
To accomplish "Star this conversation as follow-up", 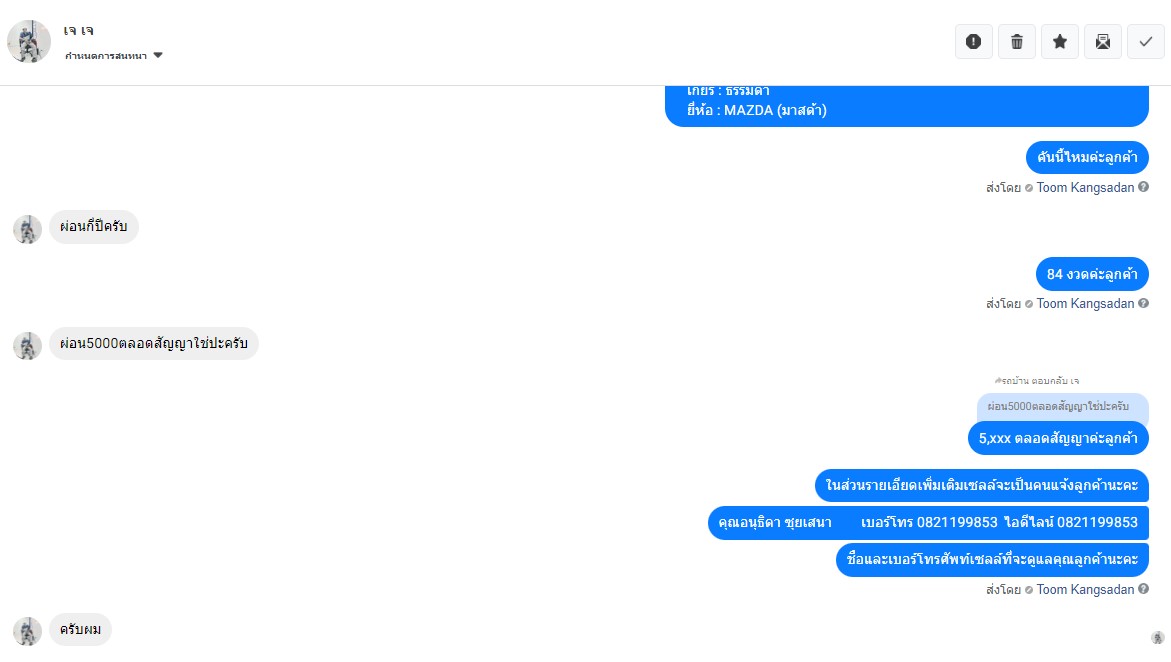I will coord(1060,42).
